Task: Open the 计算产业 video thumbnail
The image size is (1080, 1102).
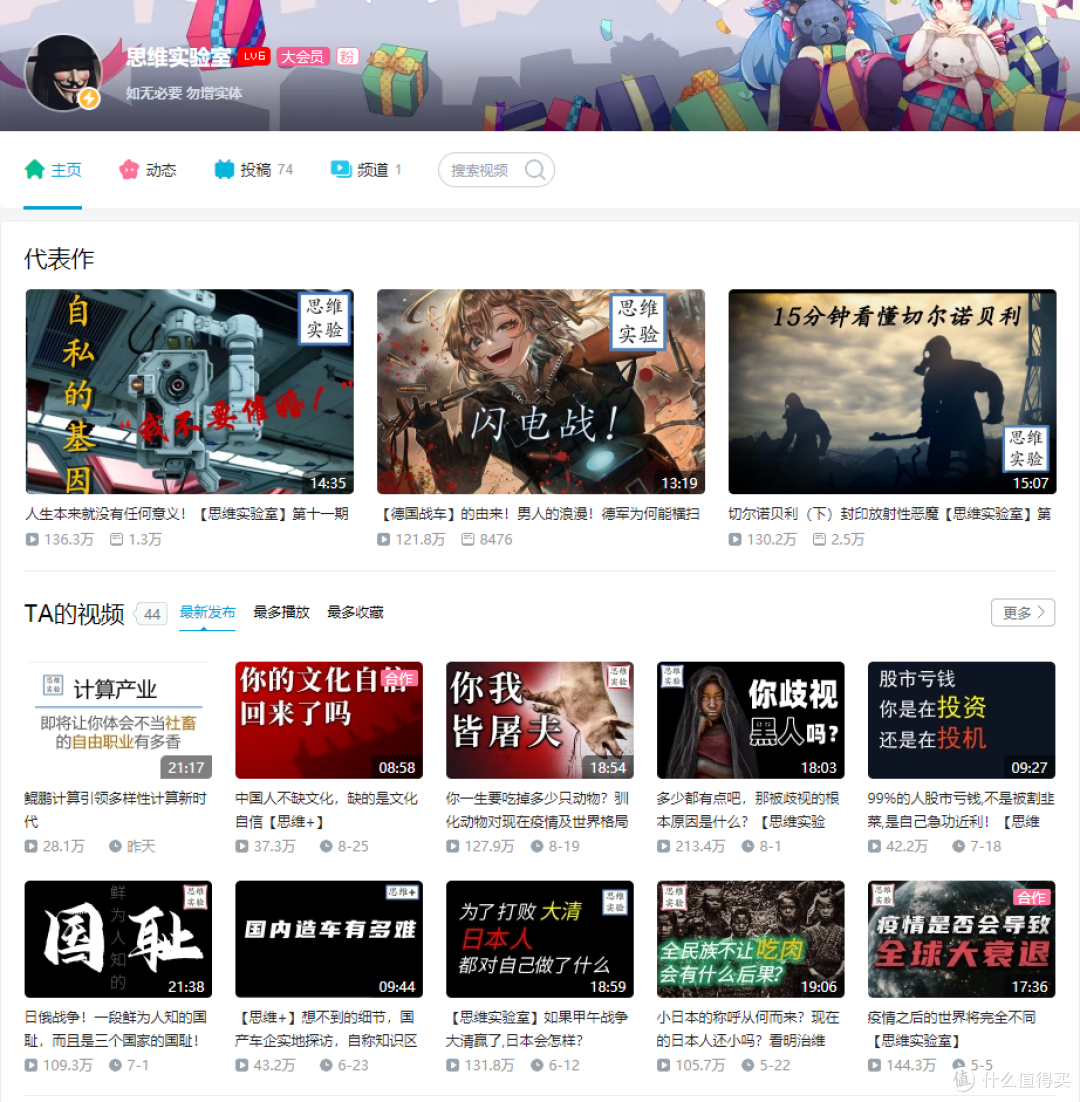Action: click(118, 720)
